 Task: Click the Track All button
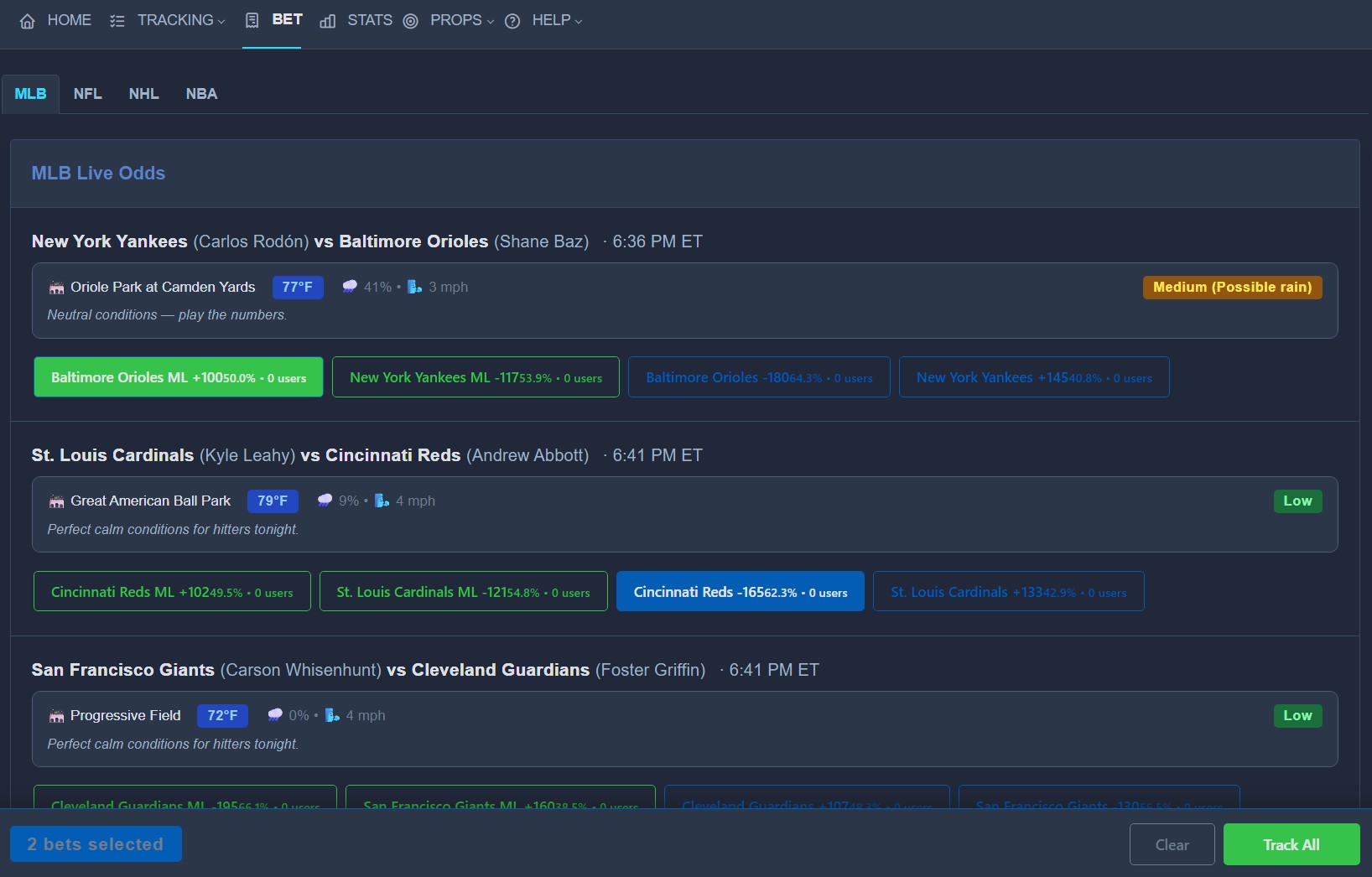click(x=1291, y=844)
